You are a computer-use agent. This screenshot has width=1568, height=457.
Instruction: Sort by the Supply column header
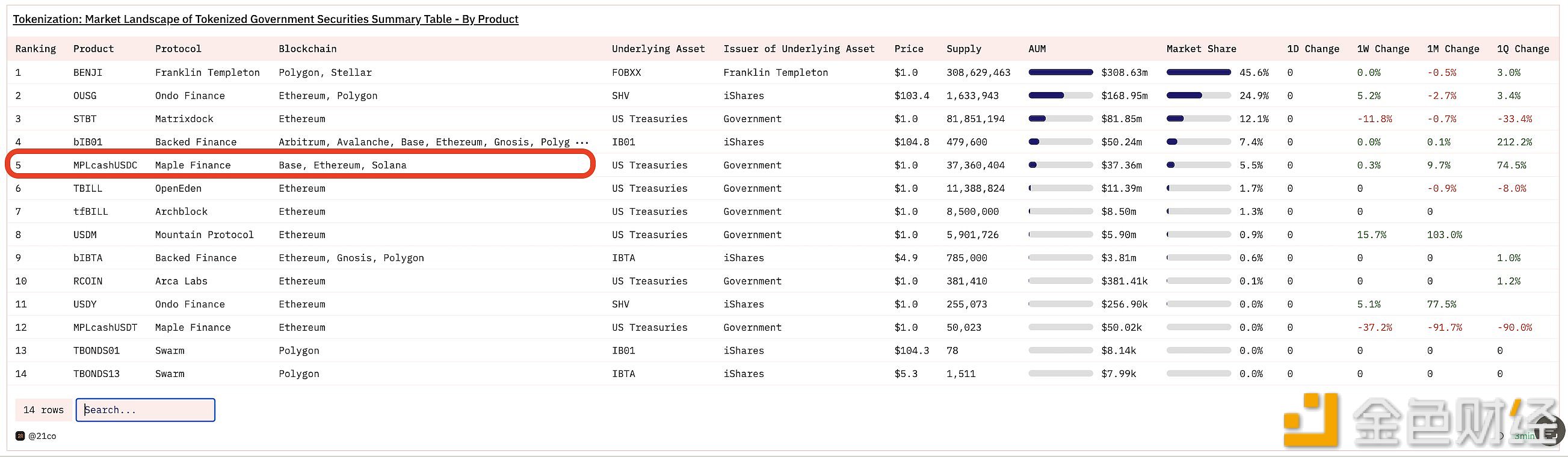(963, 49)
